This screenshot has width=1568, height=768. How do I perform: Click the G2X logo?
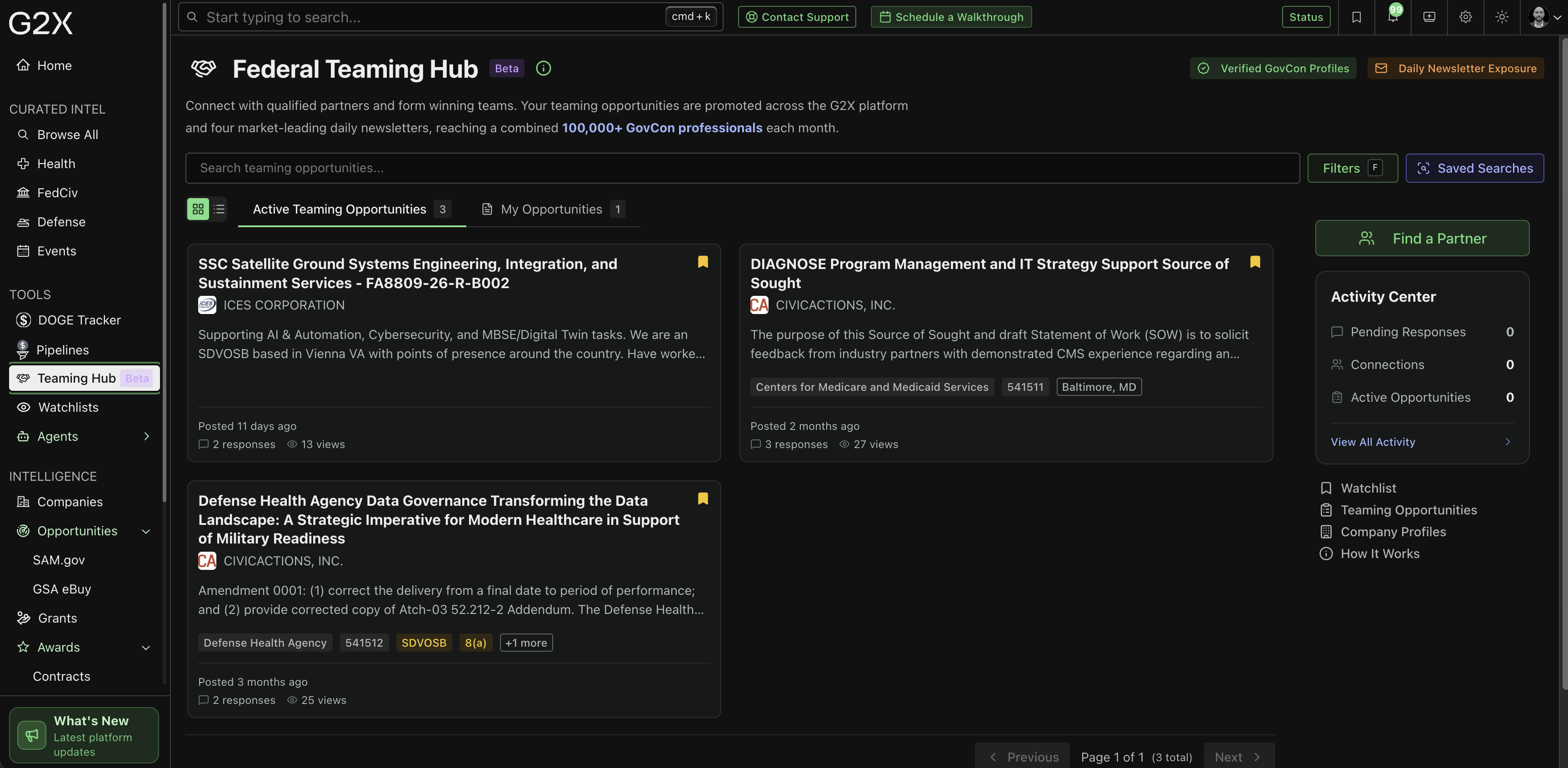tap(41, 23)
